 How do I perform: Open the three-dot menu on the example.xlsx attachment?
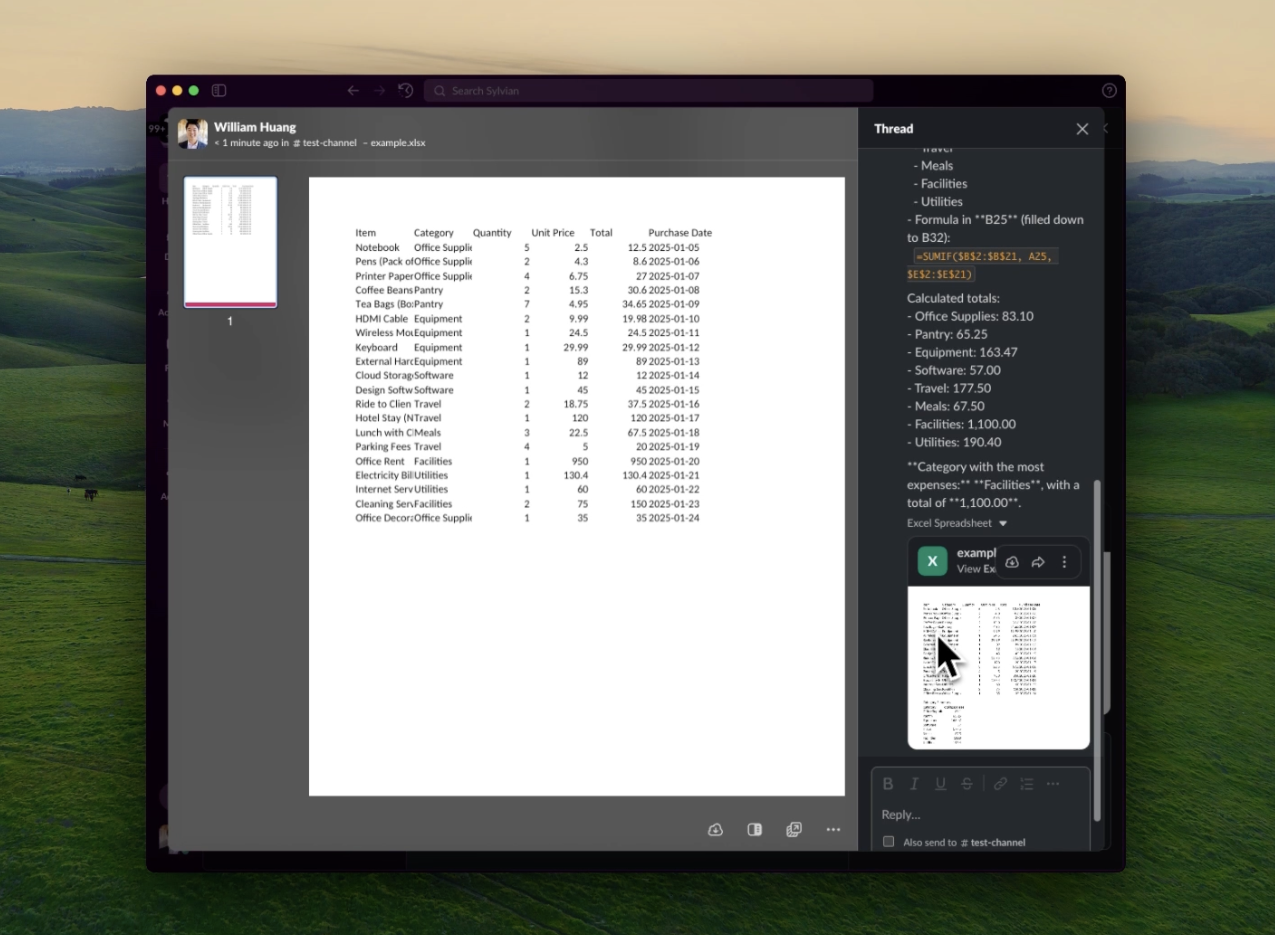pos(1064,562)
